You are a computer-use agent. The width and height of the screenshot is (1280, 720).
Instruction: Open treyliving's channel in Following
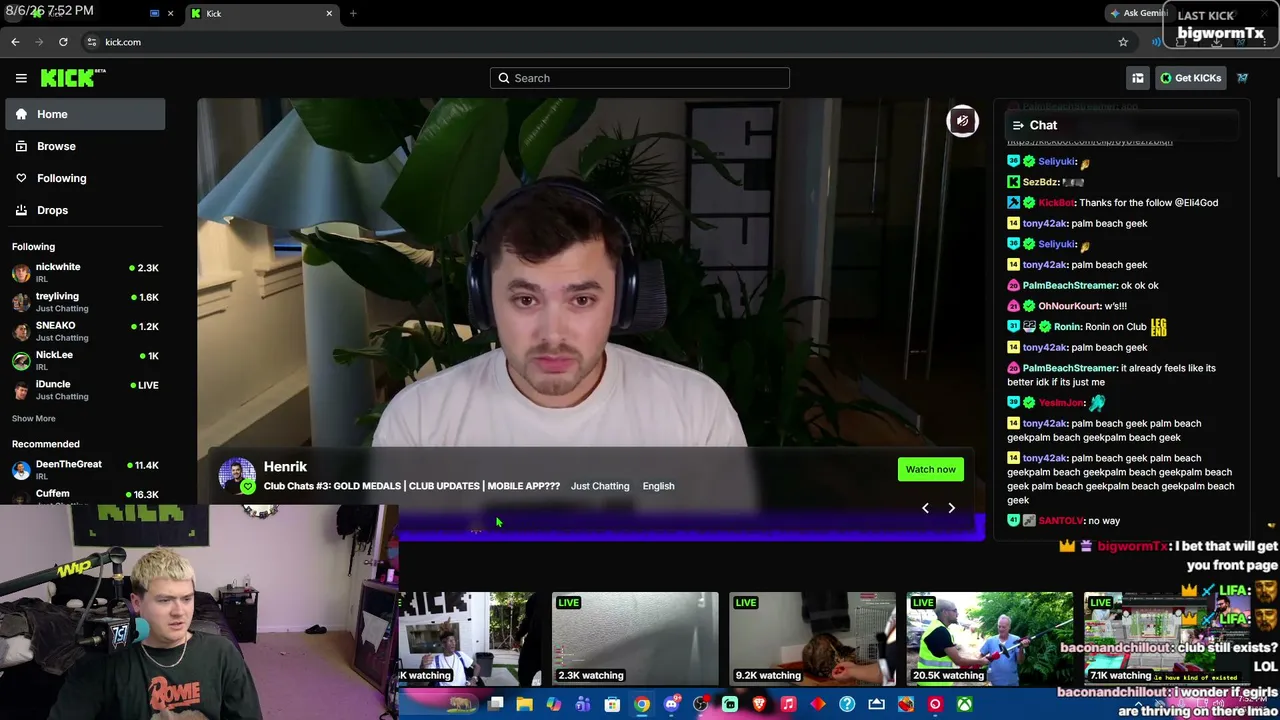tap(85, 302)
